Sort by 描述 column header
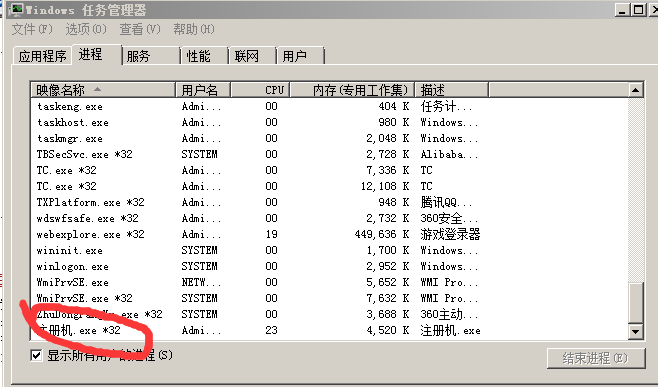Viewport: 658px width, 387px height. [x=452, y=90]
